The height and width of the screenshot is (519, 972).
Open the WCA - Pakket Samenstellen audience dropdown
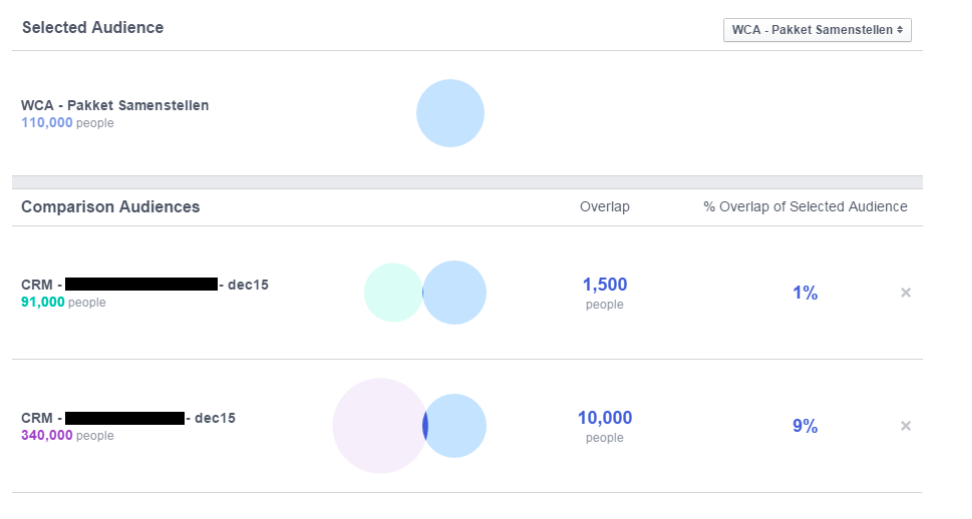coord(817,30)
